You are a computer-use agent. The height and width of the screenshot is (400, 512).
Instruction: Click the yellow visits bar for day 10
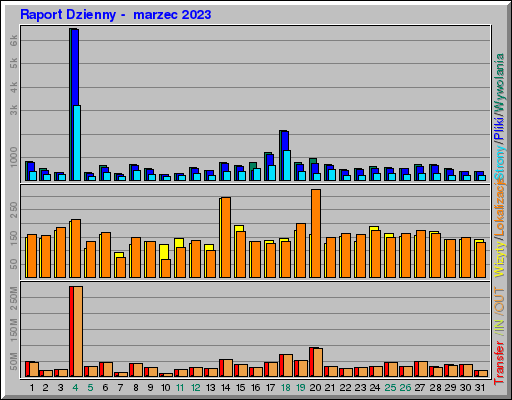pyautogui.click(x=164, y=252)
